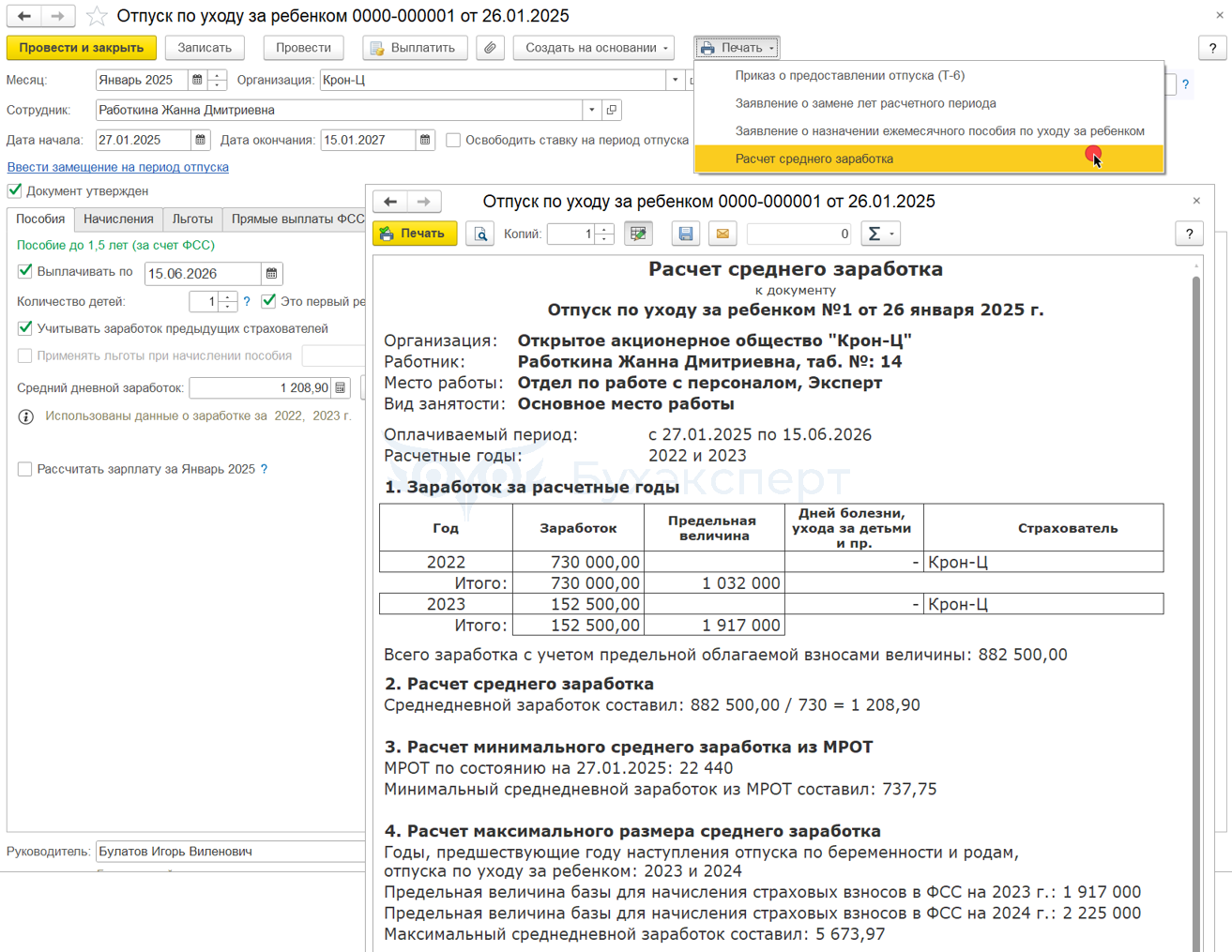Go forward with the top-left arrow

coord(57,16)
